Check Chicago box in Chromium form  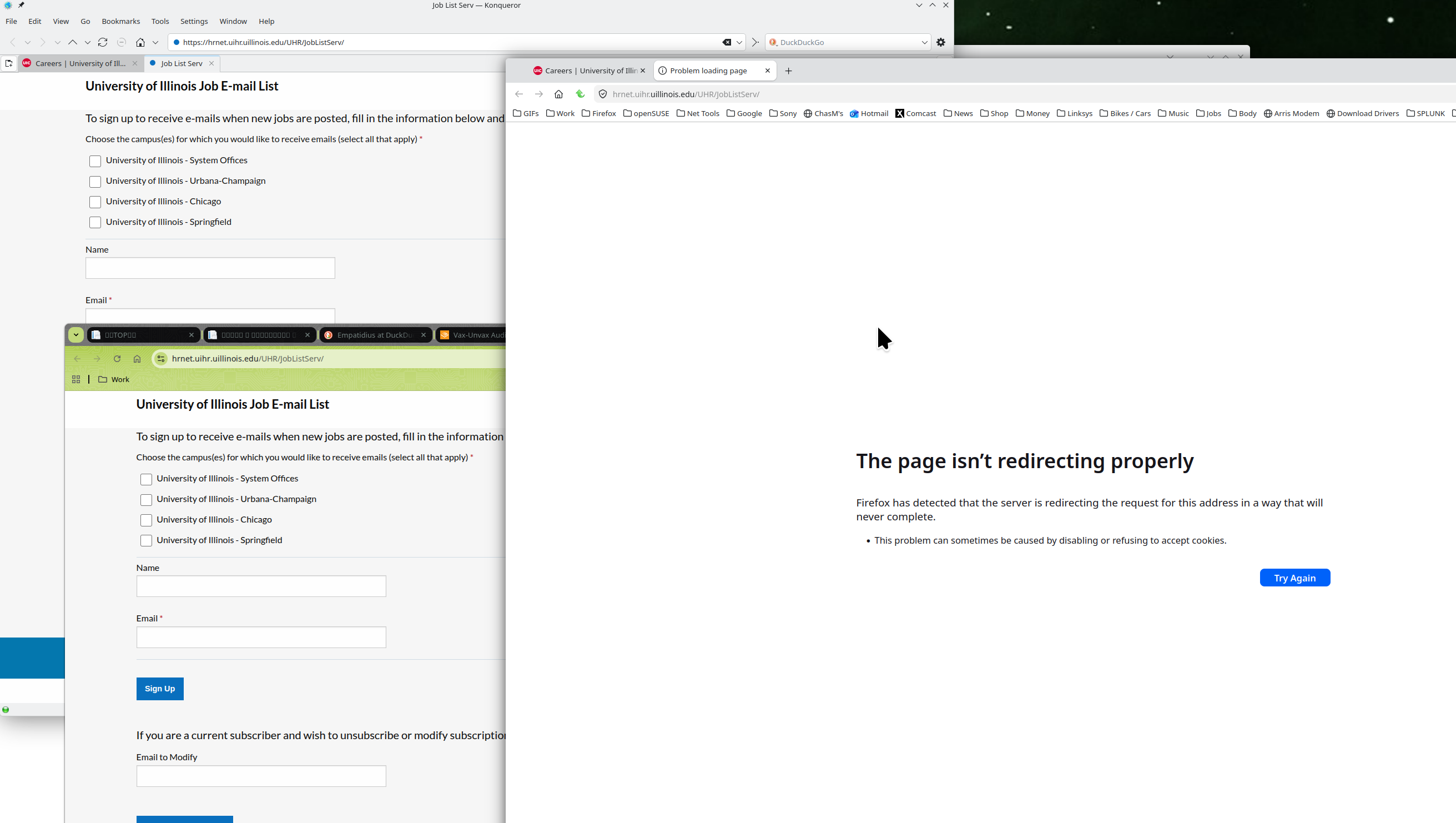(146, 520)
